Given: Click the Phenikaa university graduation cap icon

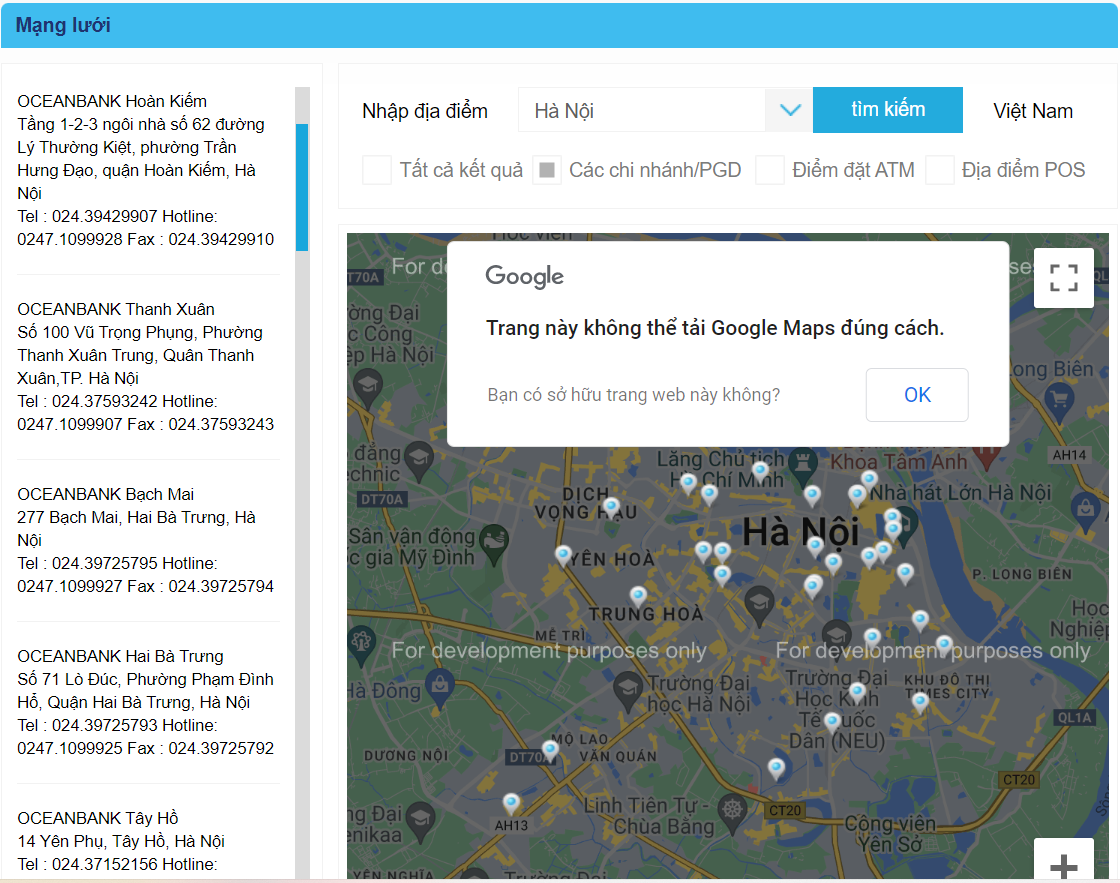Looking at the screenshot, I should [421, 820].
